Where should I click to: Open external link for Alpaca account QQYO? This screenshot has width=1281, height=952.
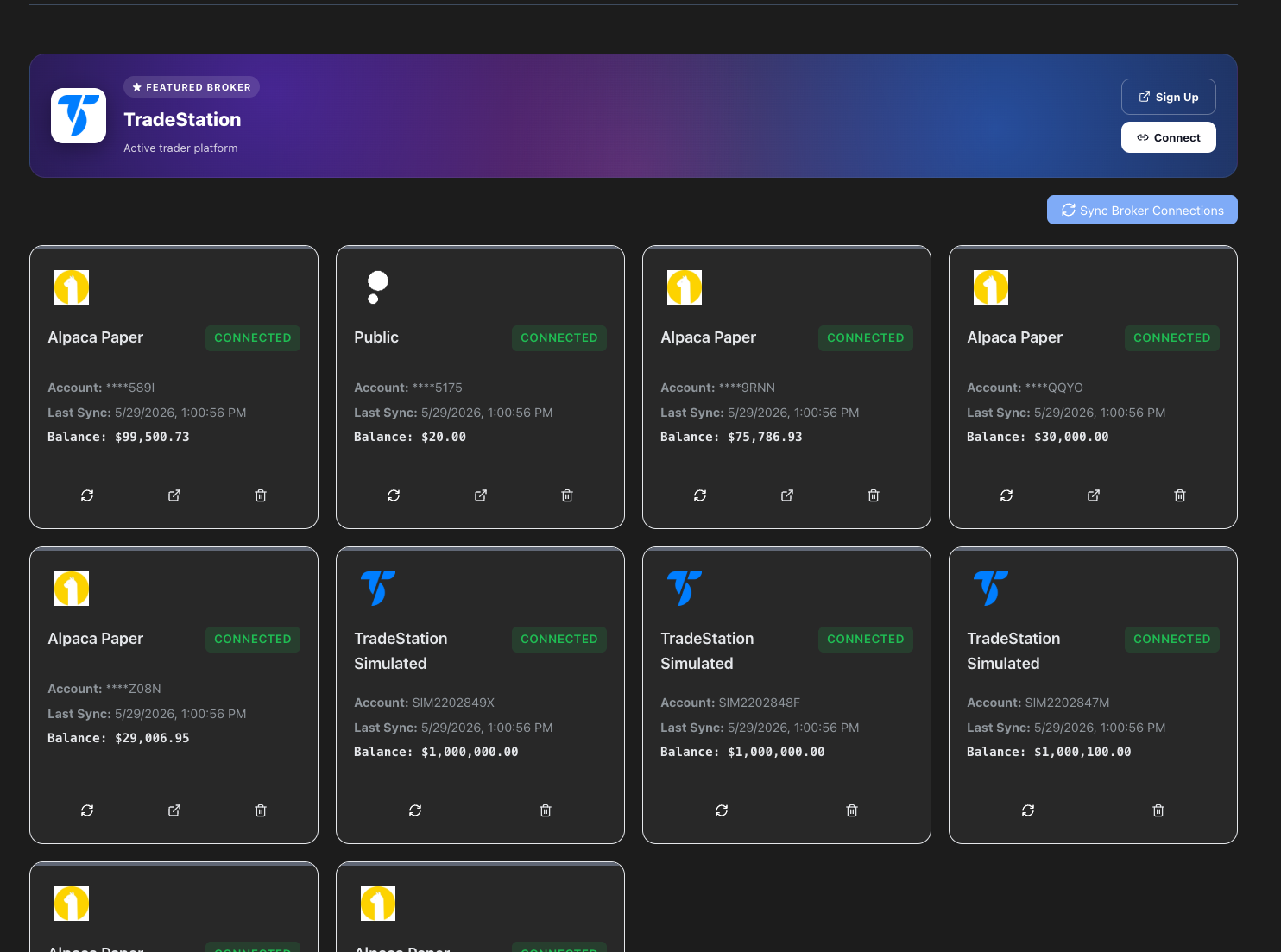coord(1094,495)
